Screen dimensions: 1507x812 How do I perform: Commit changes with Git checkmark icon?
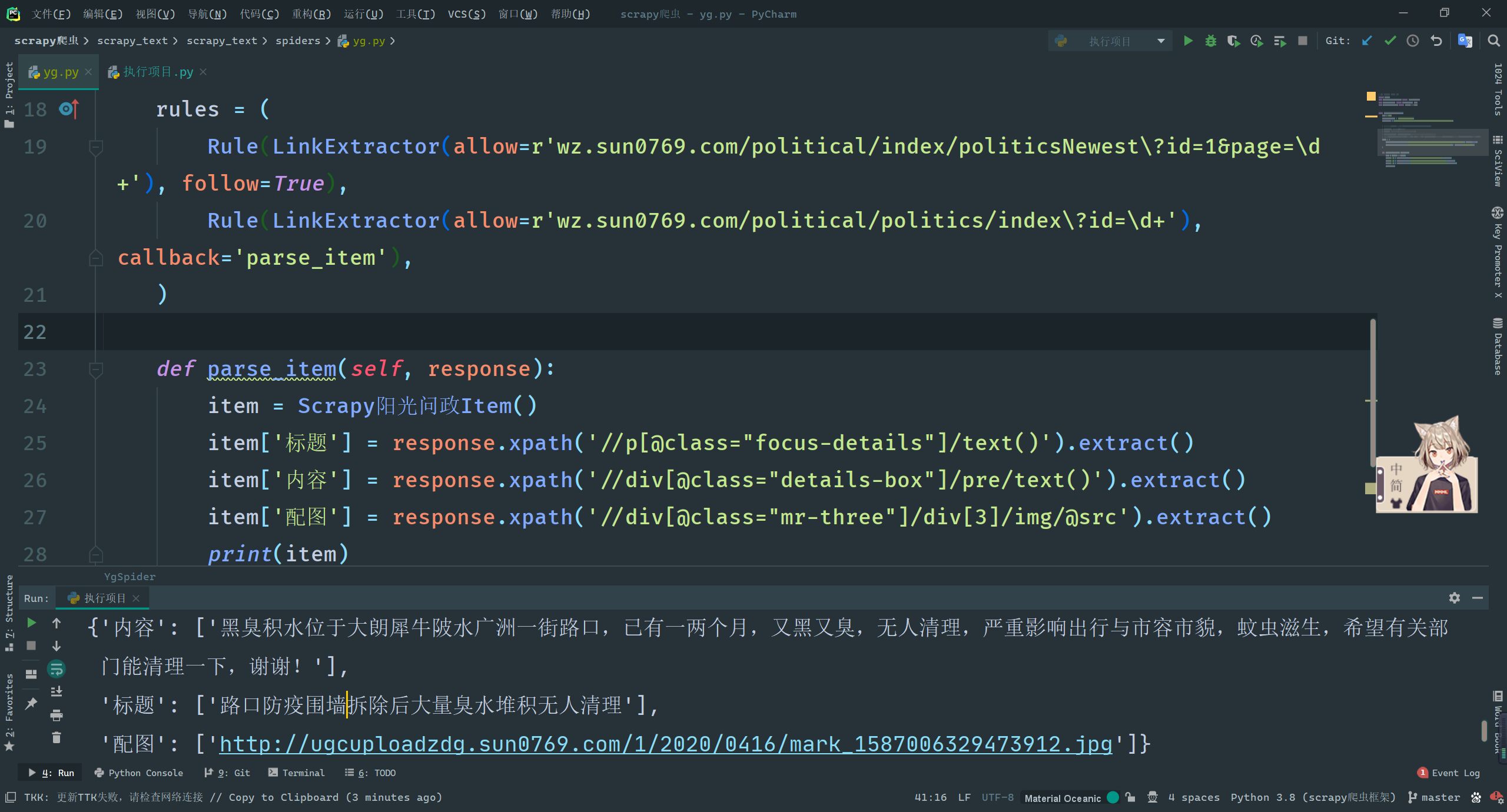[x=1390, y=41]
